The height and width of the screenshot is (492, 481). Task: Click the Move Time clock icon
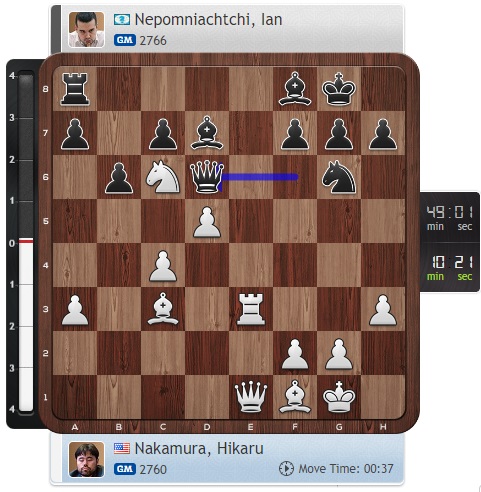pyautogui.click(x=286, y=469)
